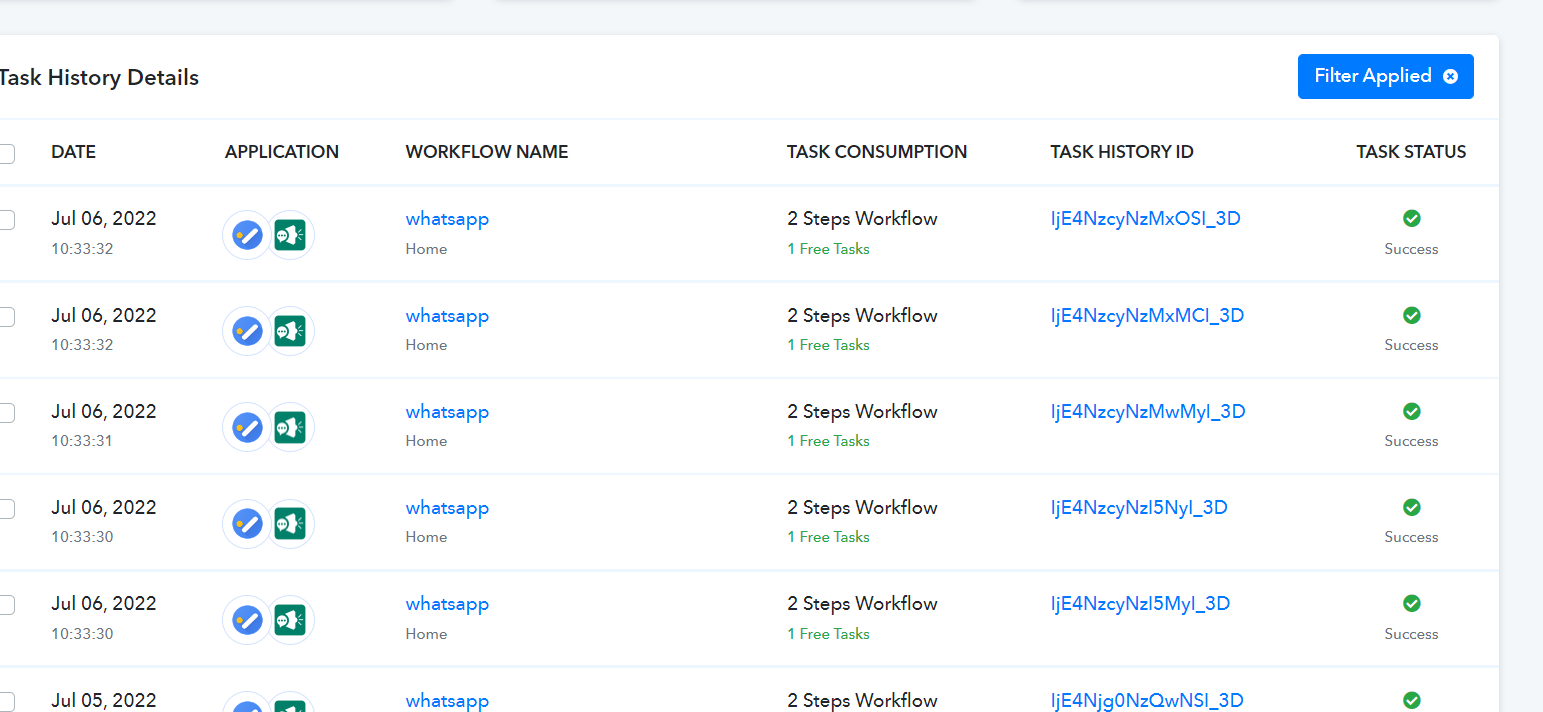Image resolution: width=1543 pixels, height=712 pixels.
Task: Click green WhatsApp messaging icon in IjE4NzcyNzMxMCI_3D row
Action: coord(290,331)
